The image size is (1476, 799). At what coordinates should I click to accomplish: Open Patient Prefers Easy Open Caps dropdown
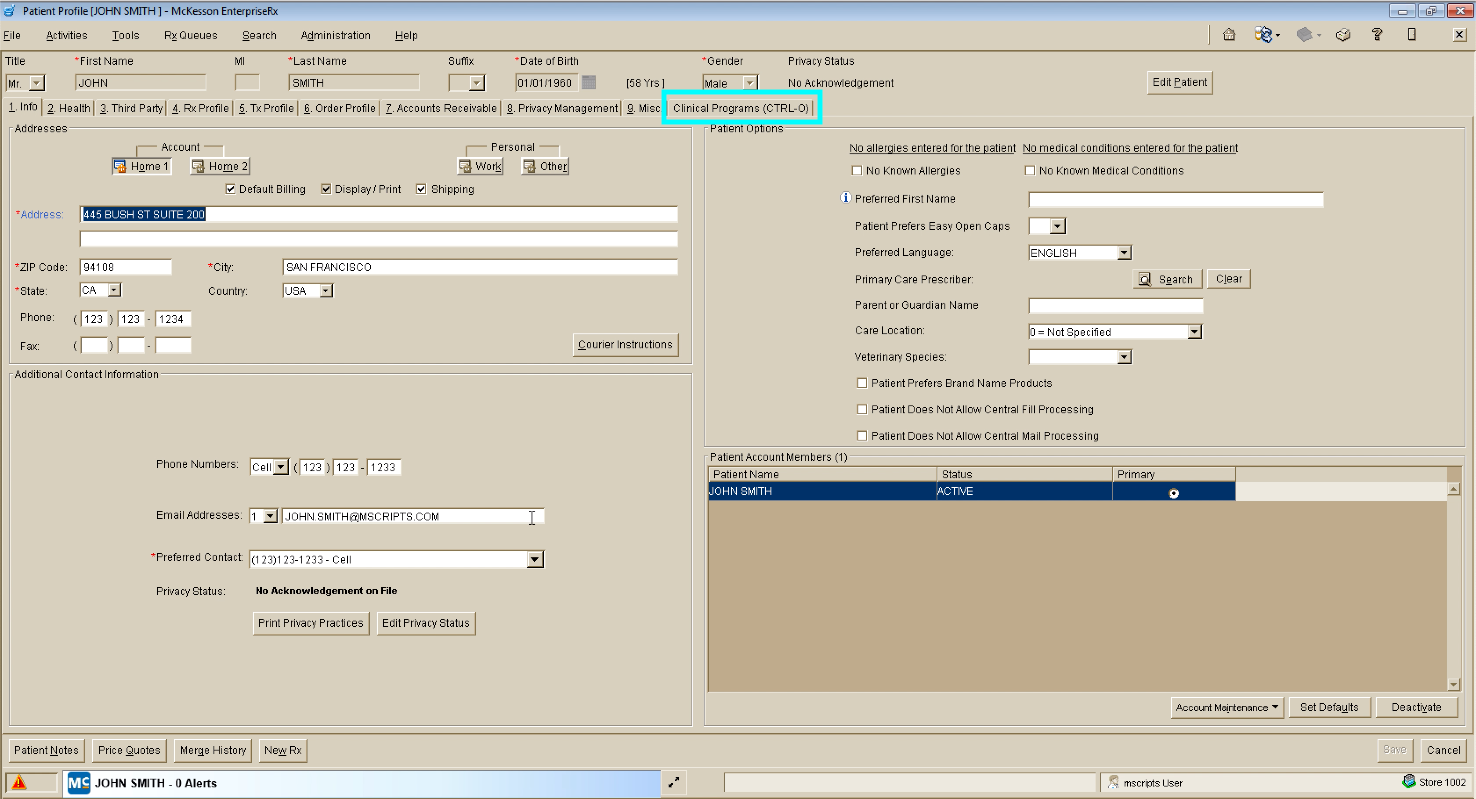tap(1058, 226)
